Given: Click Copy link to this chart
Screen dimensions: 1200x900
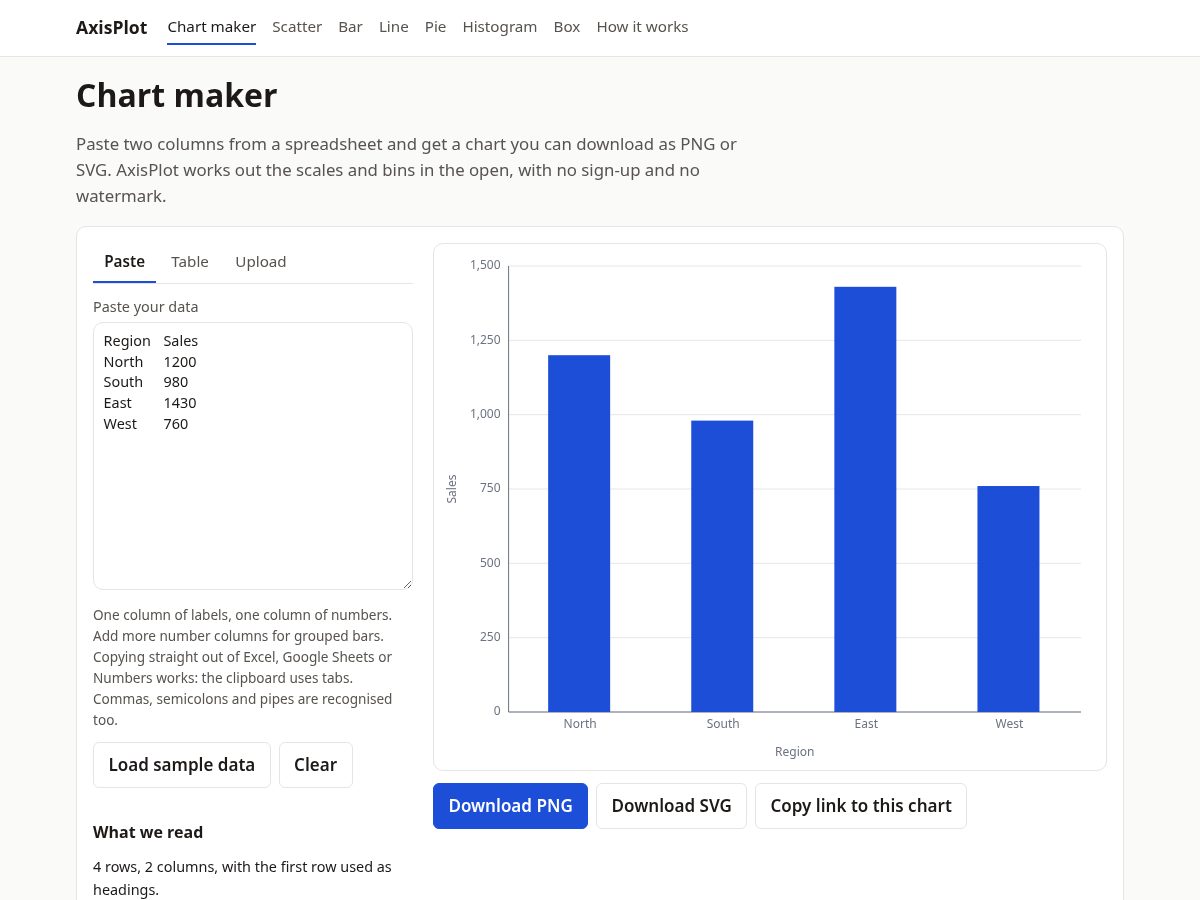Looking at the screenshot, I should pos(861,806).
